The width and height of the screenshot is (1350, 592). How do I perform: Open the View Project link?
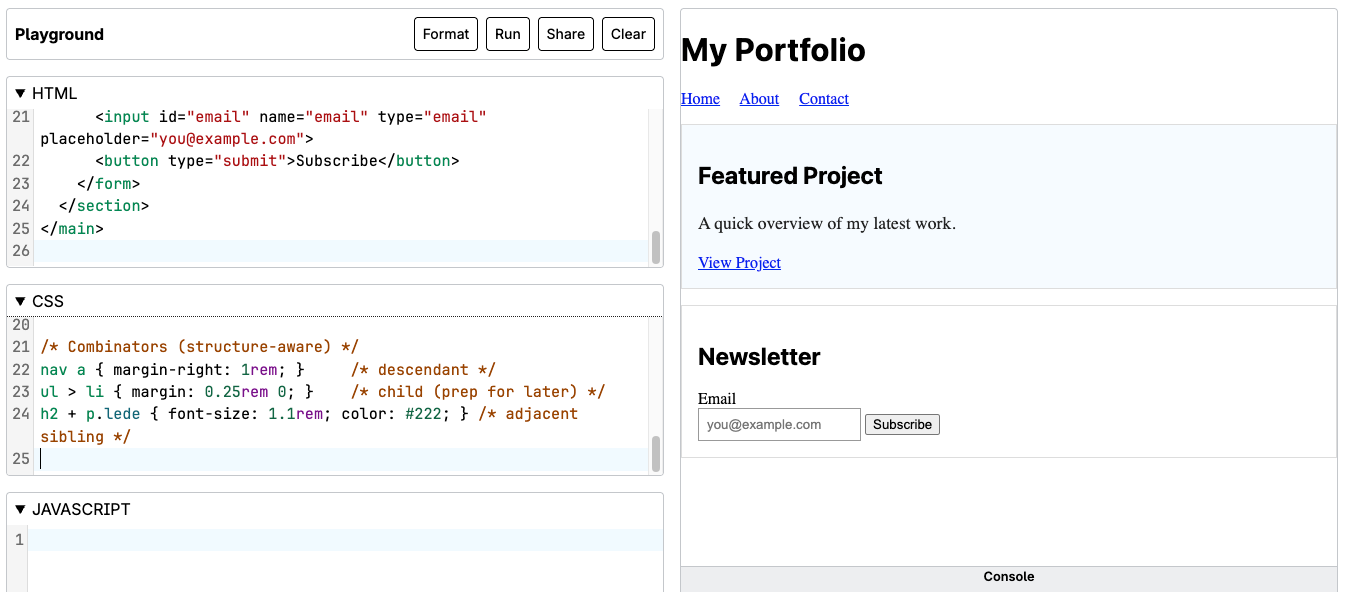739,263
